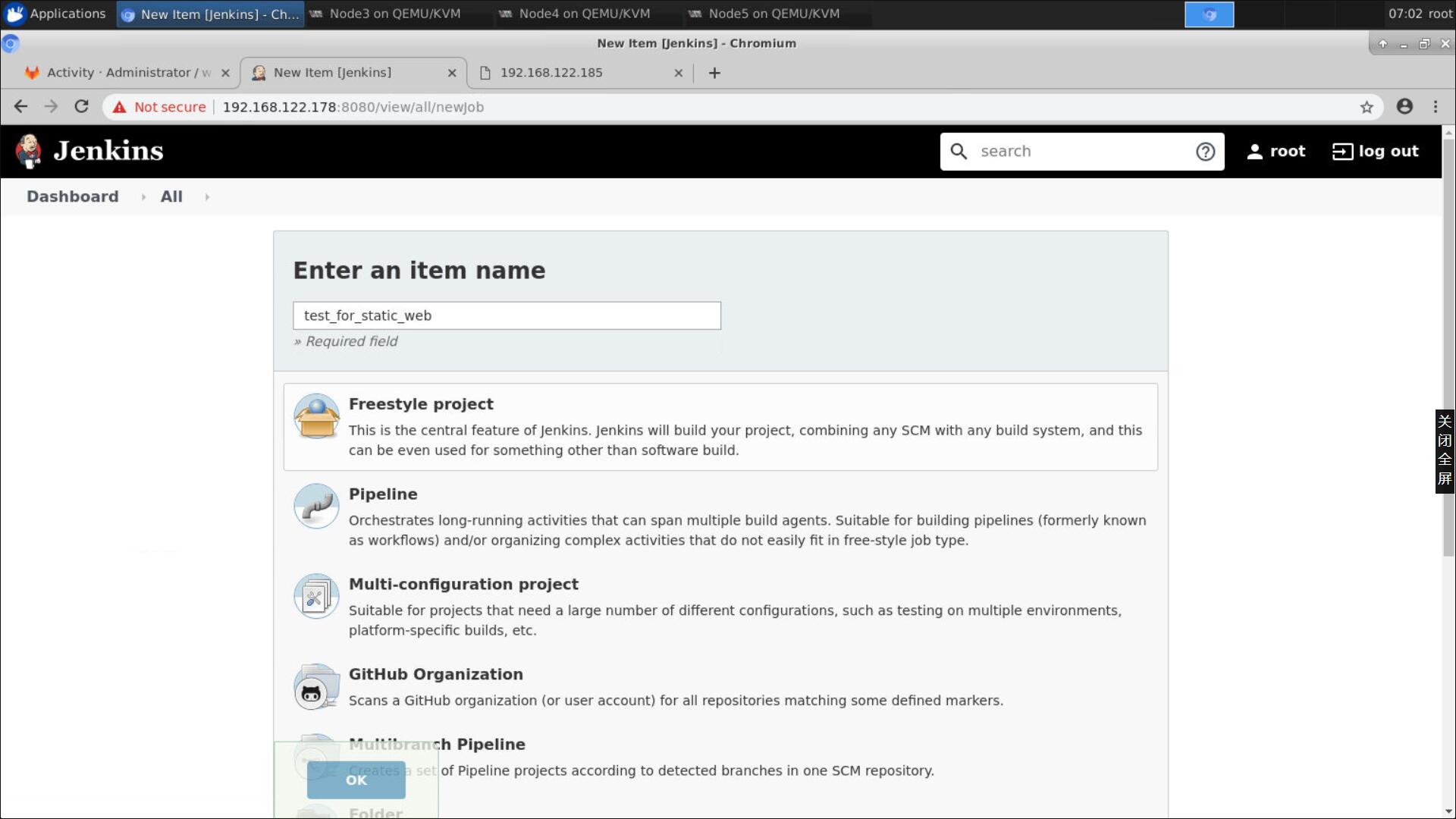The width and height of the screenshot is (1456, 819).
Task: Open the search help question-mark icon
Action: pos(1205,152)
